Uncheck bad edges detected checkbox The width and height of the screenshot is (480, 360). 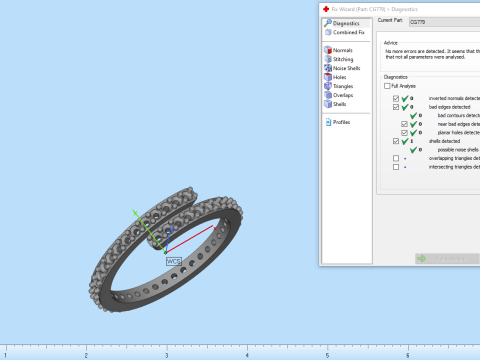(x=396, y=107)
